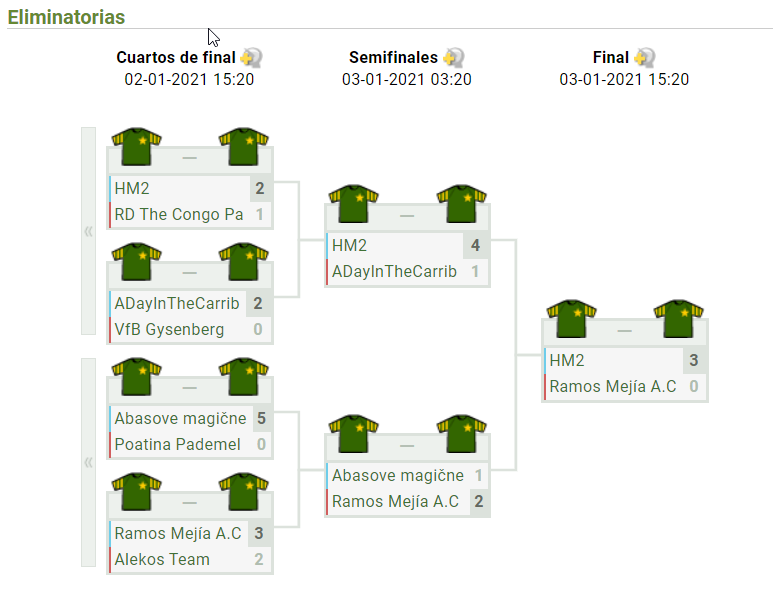Click right jersey above Ramos Mejía vs Alekos match

[x=244, y=492]
